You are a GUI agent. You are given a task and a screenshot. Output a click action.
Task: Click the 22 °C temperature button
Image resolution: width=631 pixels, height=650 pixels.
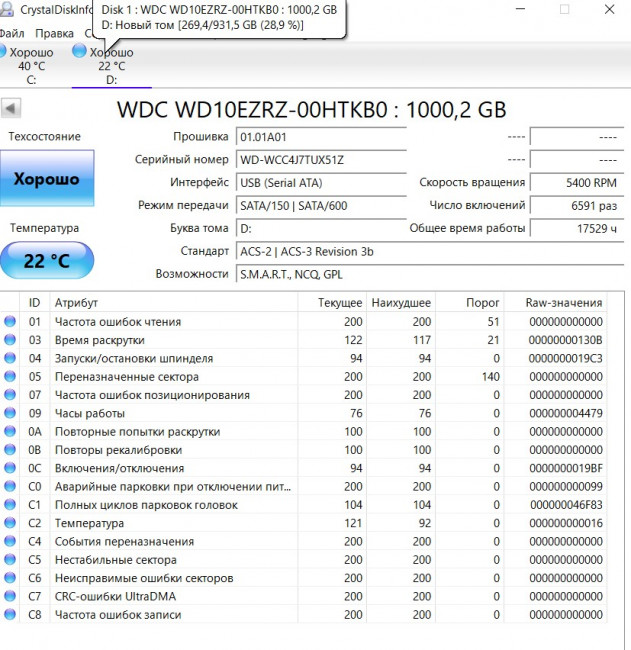tap(47, 260)
